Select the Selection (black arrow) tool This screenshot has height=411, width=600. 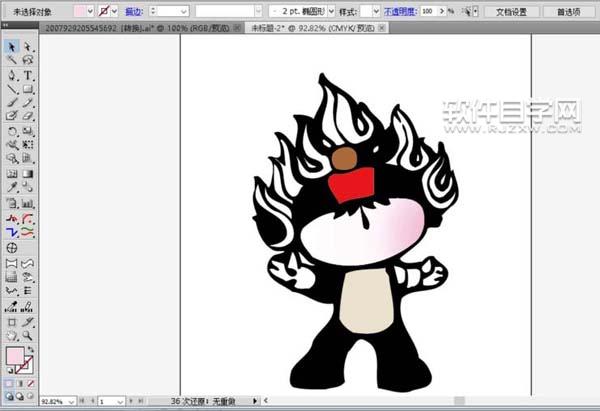[x=12, y=46]
